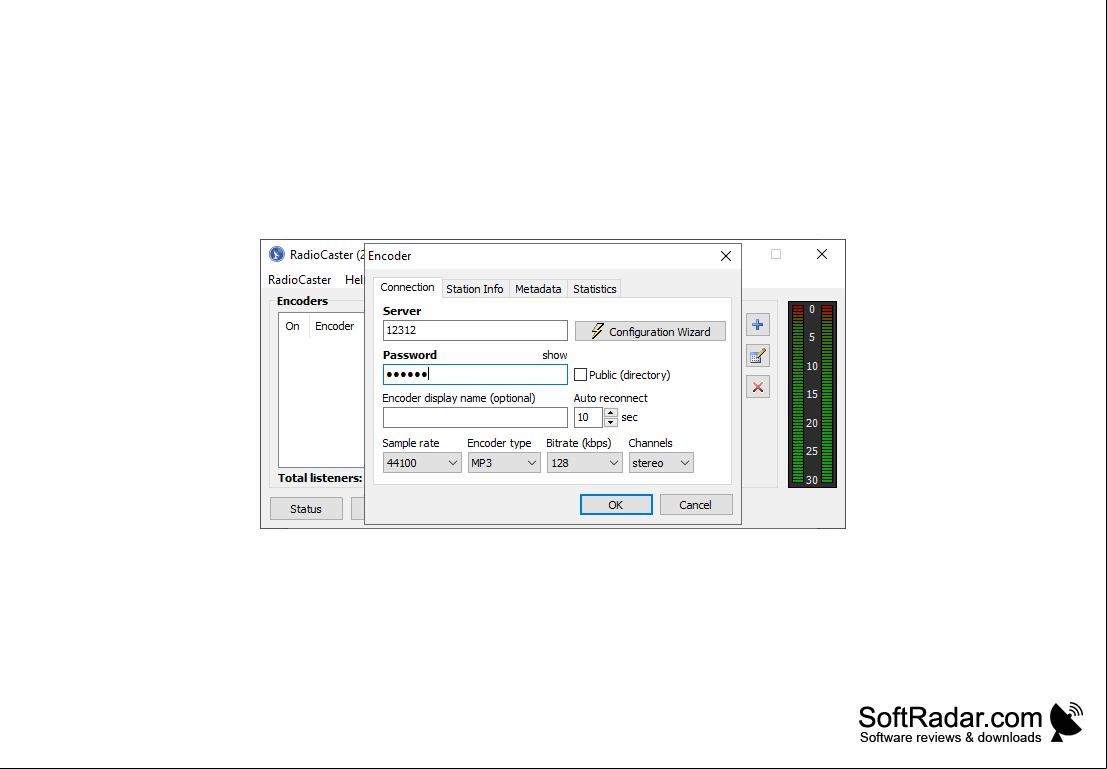This screenshot has width=1107, height=769.
Task: Click the Encoder column header
Action: (x=335, y=326)
